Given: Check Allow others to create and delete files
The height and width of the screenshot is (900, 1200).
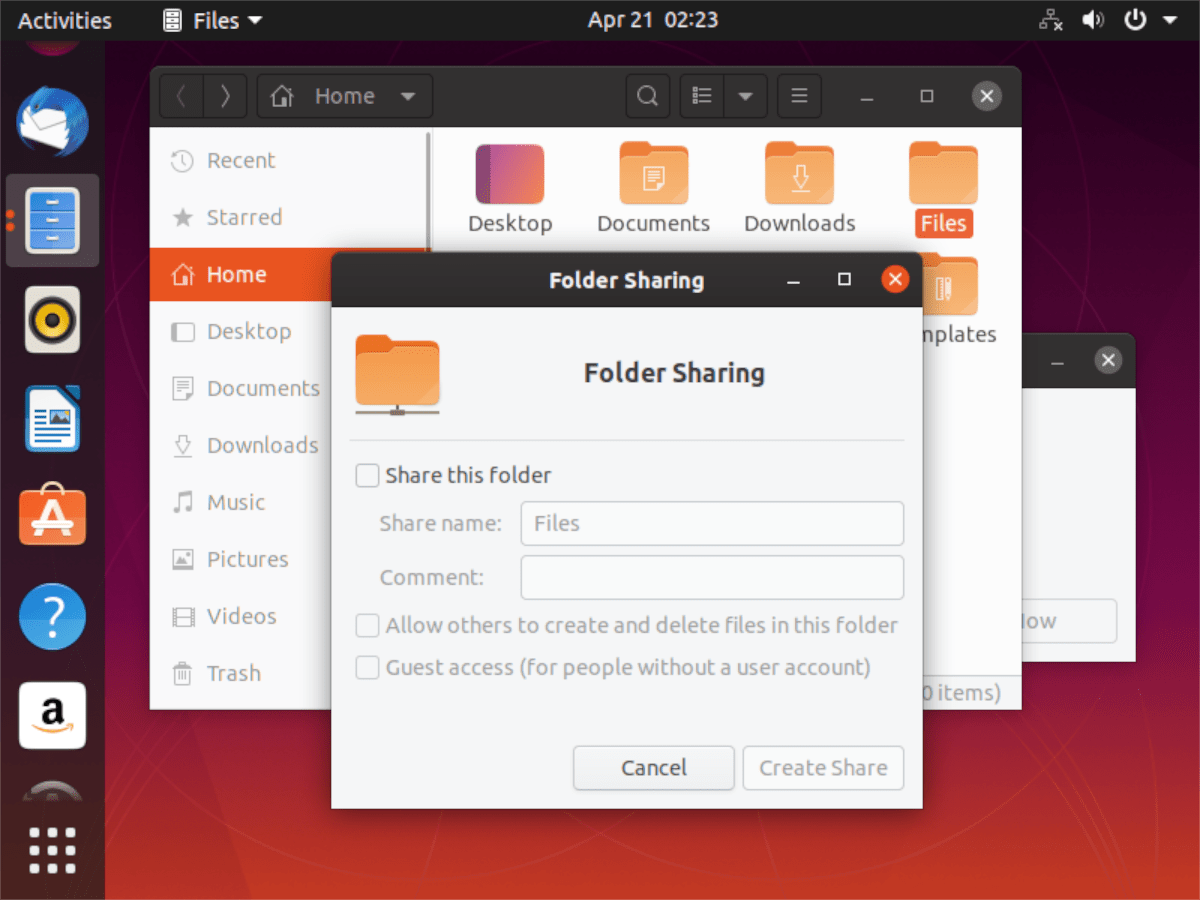Looking at the screenshot, I should coord(367,625).
